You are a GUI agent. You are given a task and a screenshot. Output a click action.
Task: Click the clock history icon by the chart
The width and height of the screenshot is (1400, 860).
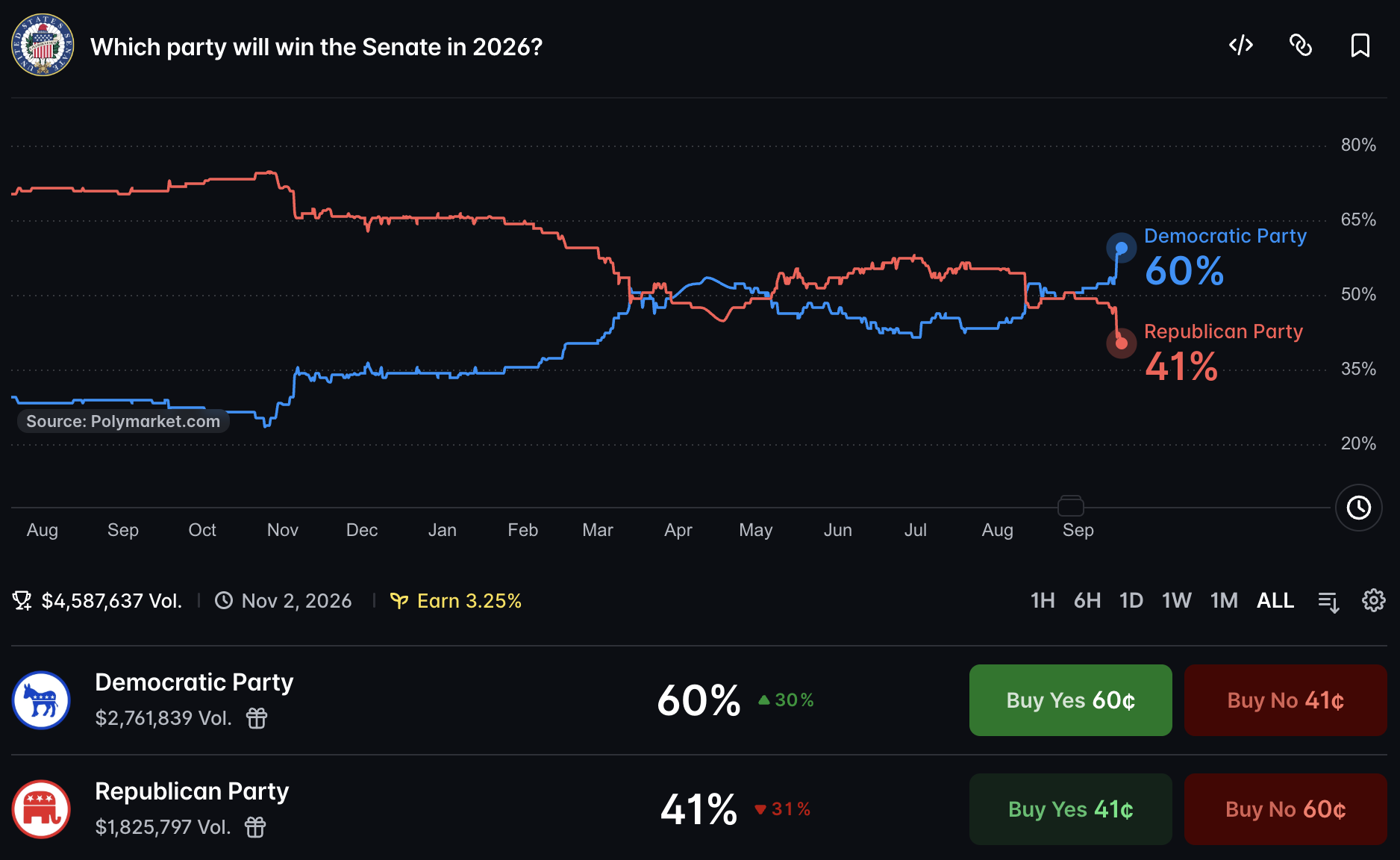[x=1358, y=508]
